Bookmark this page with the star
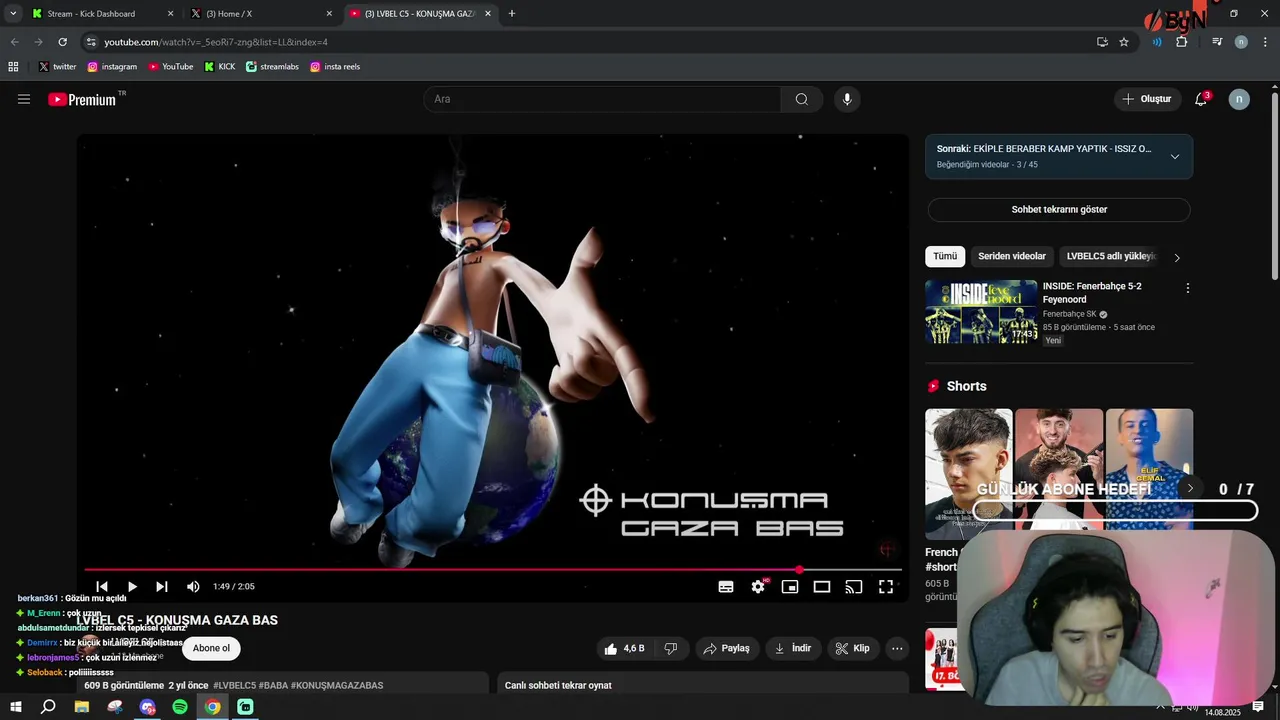1280x720 pixels. (1124, 42)
